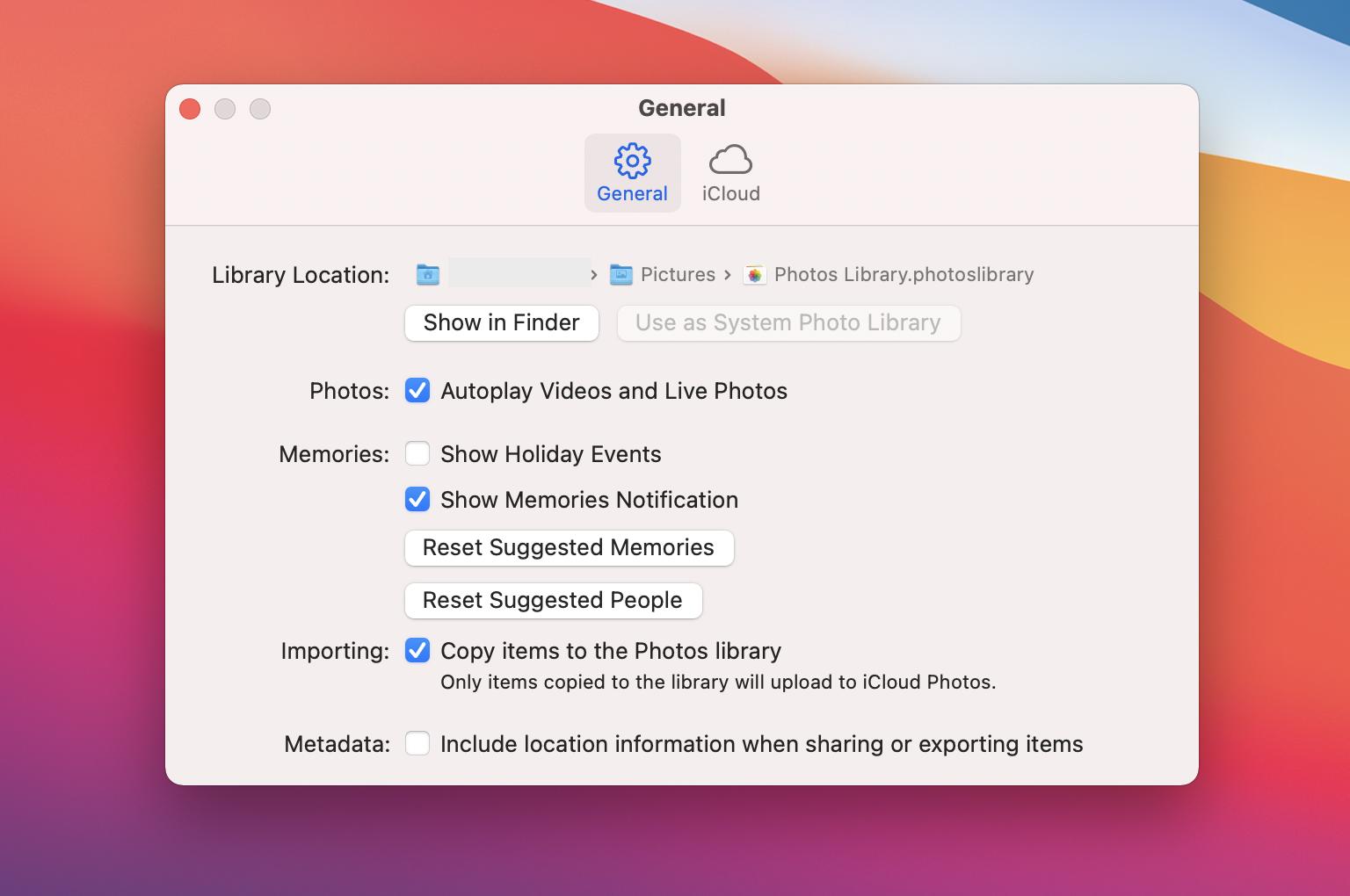Click the Pictures folder icon in path
The width and height of the screenshot is (1350, 896).
tap(621, 275)
